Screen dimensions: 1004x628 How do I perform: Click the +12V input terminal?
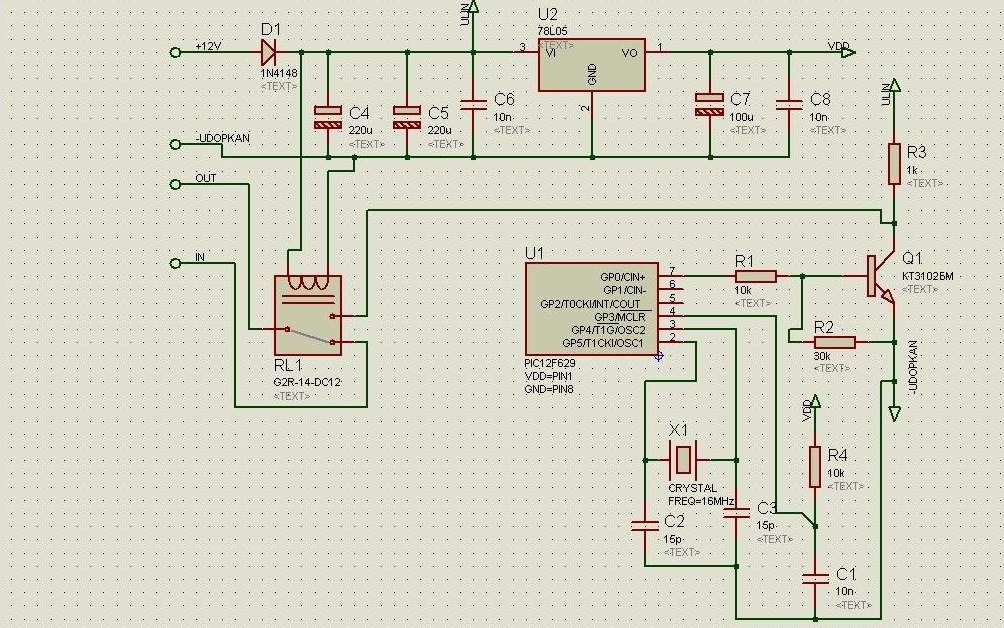(175, 52)
